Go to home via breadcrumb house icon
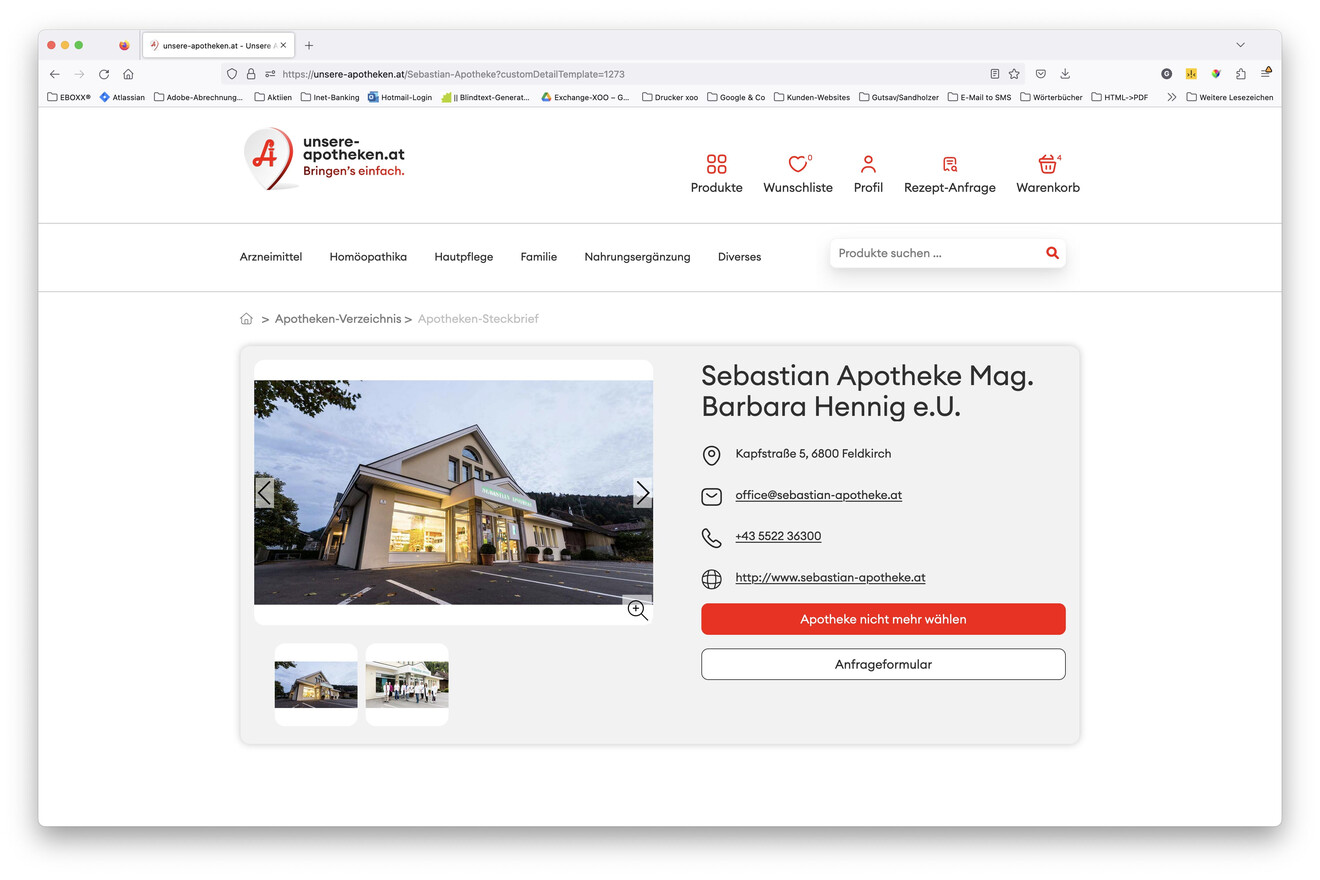Viewport: 1320px width, 880px height. coord(246,319)
